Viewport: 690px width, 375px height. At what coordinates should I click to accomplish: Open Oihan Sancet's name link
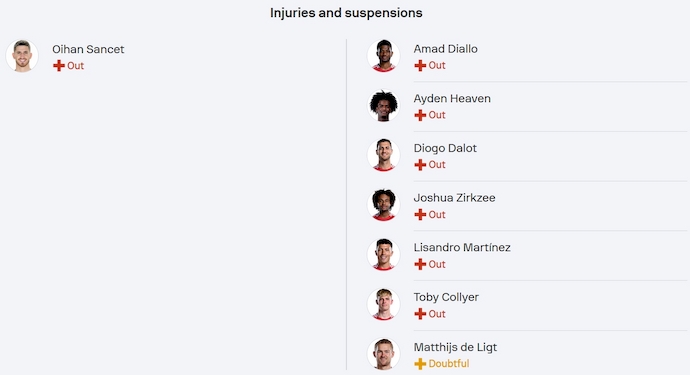(x=88, y=49)
